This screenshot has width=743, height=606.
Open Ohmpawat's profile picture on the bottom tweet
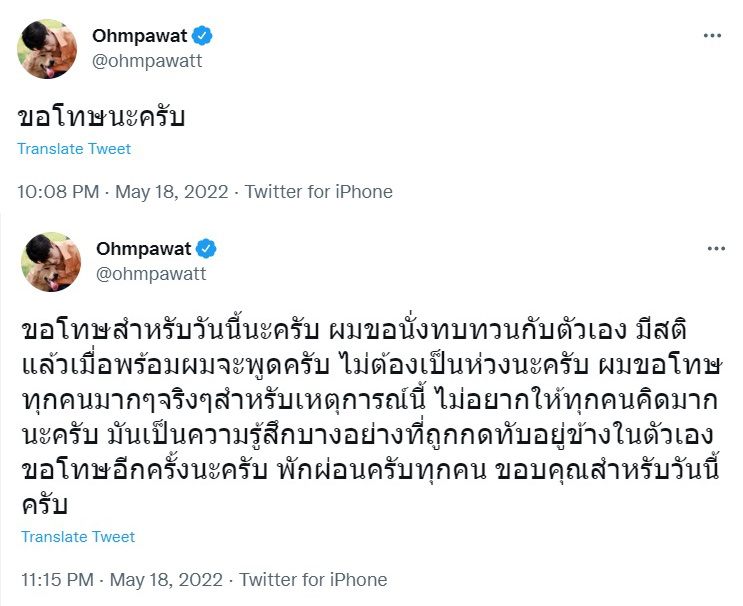click(52, 261)
